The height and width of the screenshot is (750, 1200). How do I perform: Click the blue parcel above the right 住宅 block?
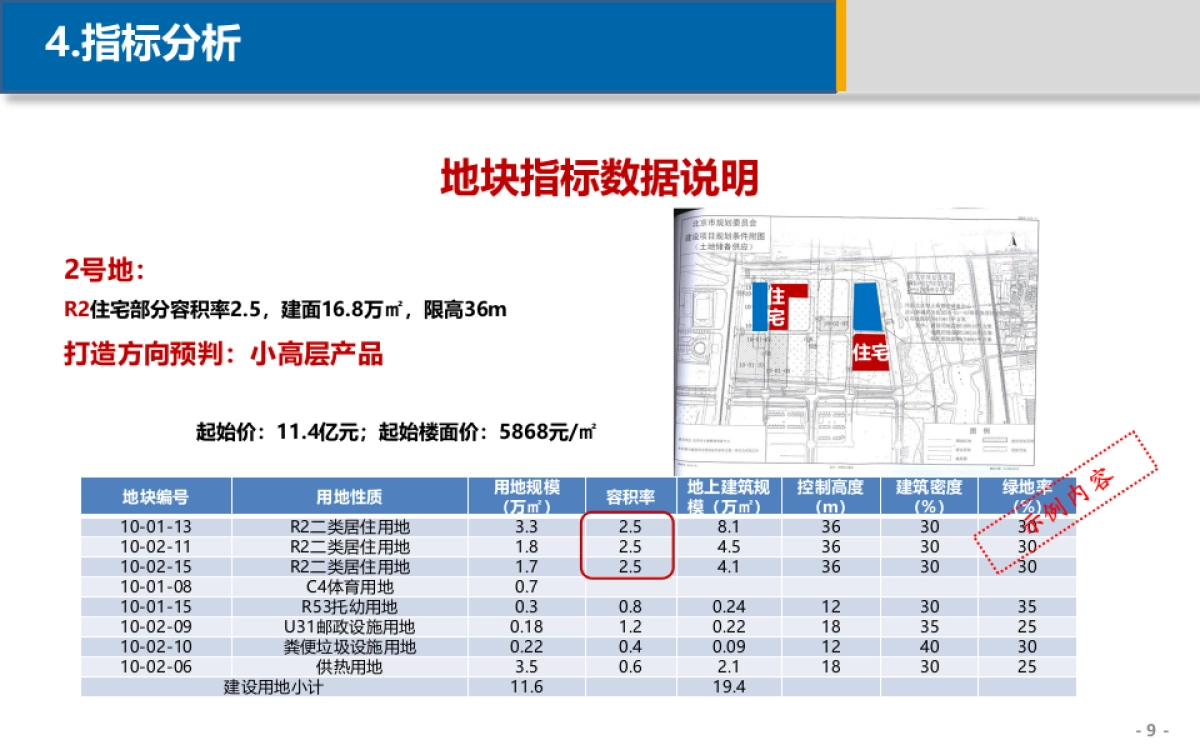click(x=866, y=307)
